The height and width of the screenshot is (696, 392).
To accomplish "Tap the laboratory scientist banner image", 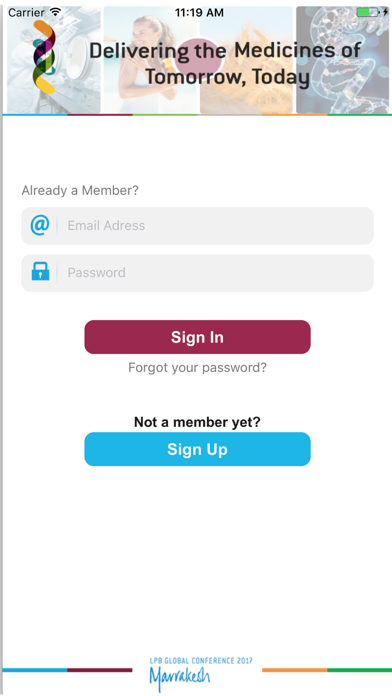I will click(54, 59).
